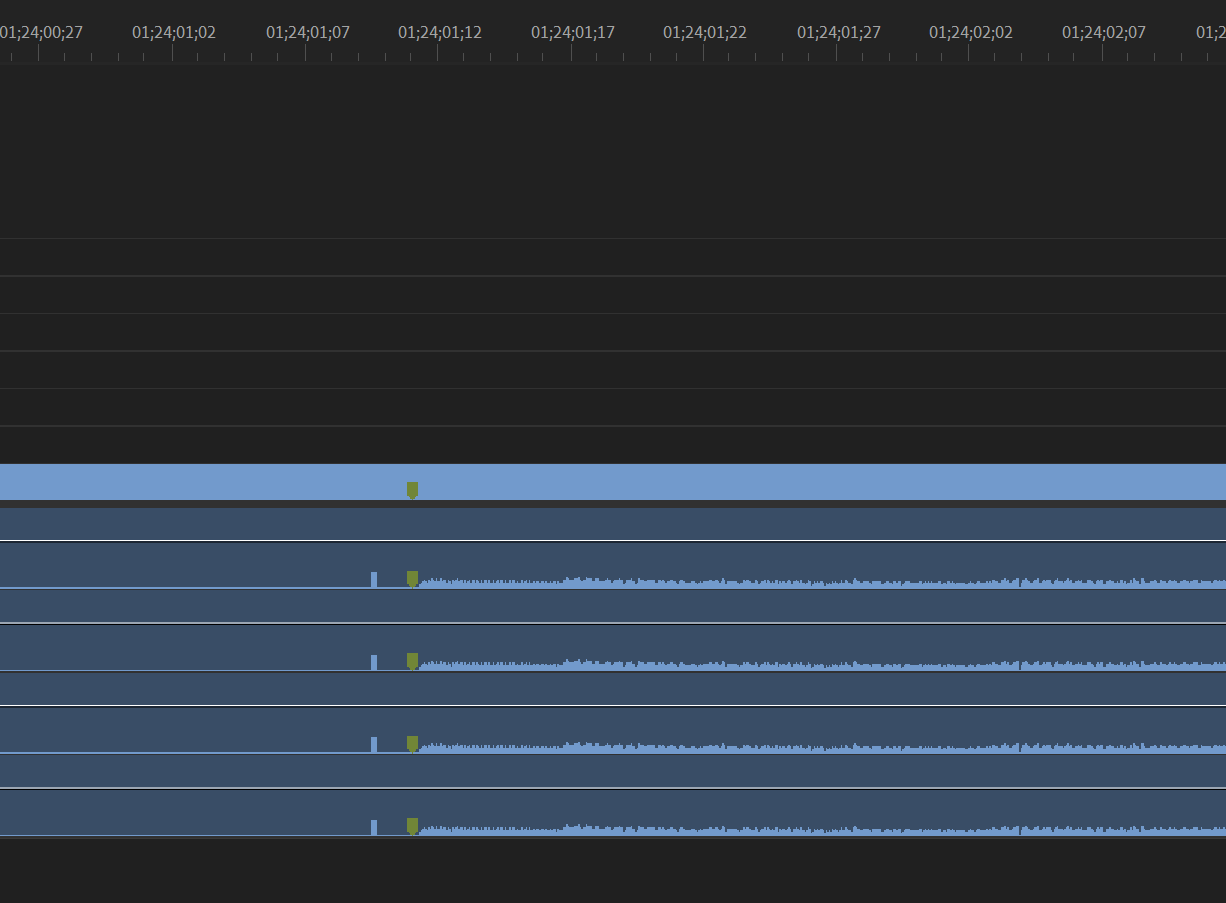Select the green marker on the video clip
This screenshot has height=903, width=1226.
[413, 489]
